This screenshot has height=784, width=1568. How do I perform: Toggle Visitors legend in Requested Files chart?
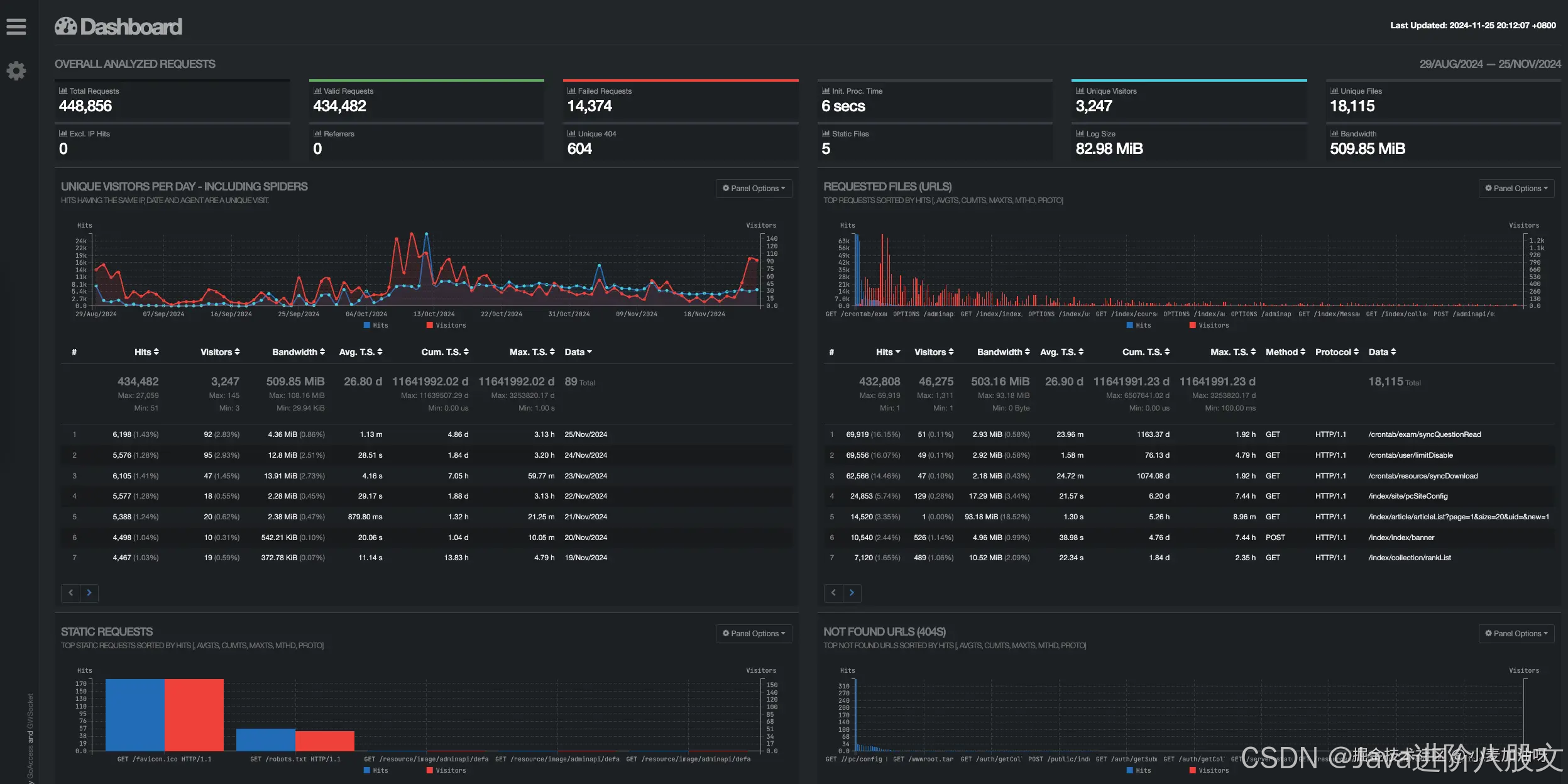[x=1208, y=325]
